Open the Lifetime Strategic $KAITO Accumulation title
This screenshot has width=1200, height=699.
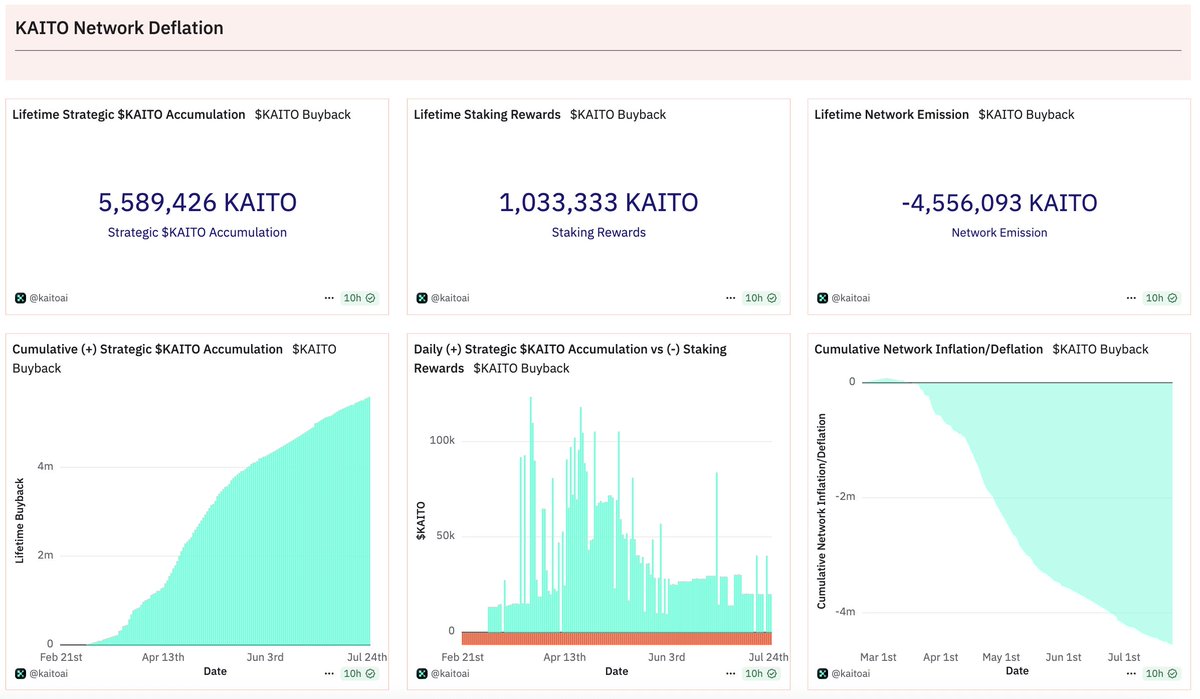point(129,114)
